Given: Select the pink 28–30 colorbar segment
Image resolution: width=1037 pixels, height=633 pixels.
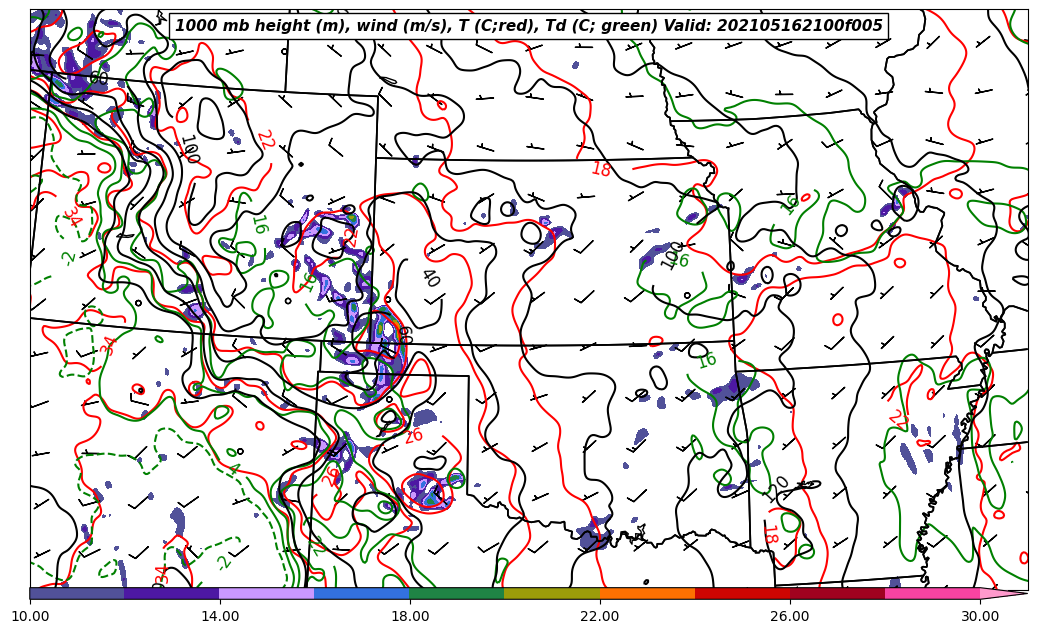Looking at the screenshot, I should coord(932,593).
